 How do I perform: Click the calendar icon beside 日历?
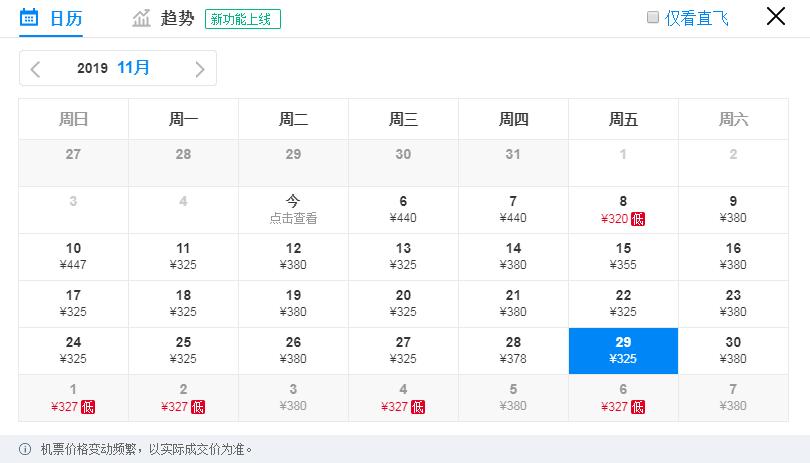29,18
